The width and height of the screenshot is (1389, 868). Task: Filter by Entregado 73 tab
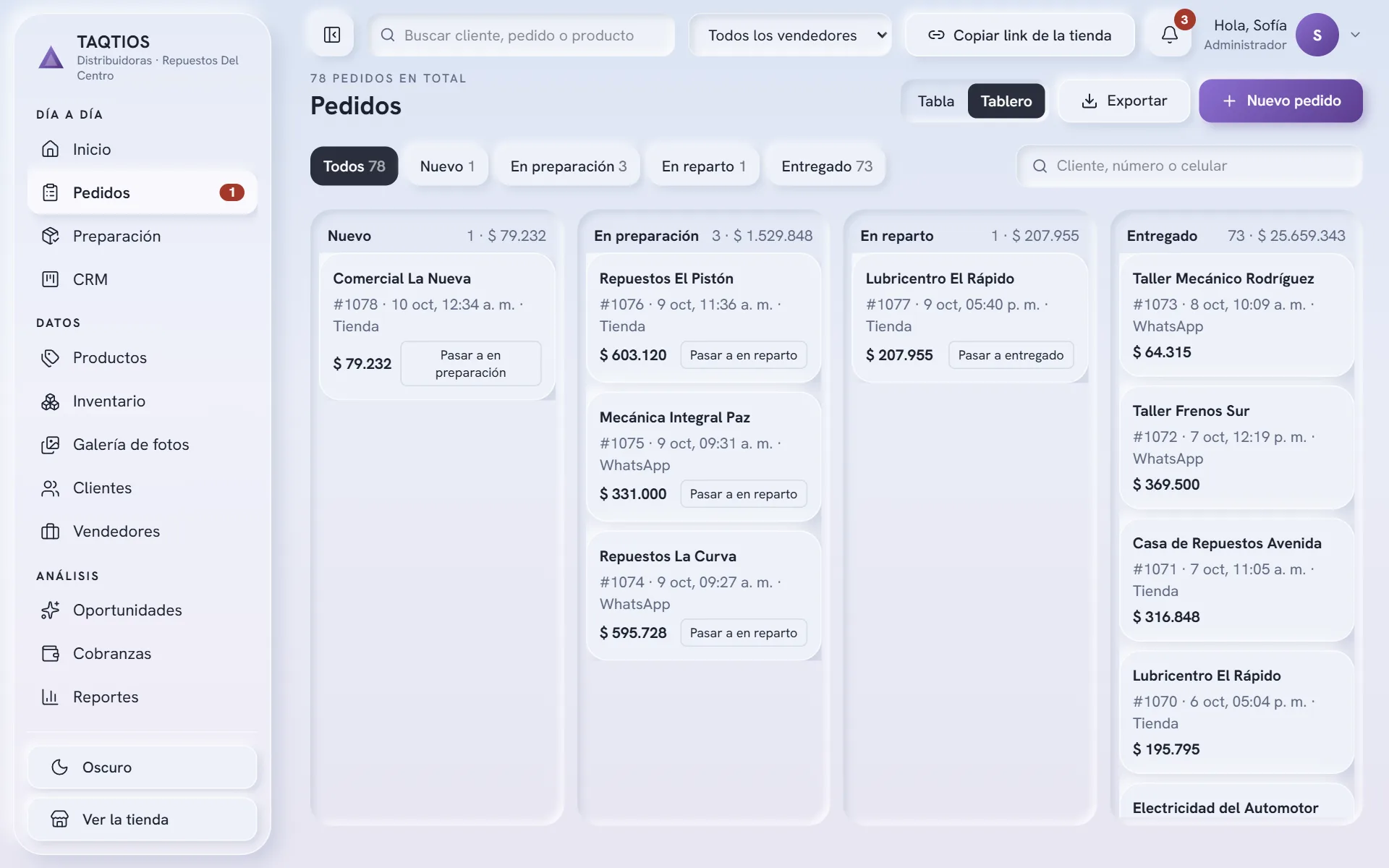827,166
